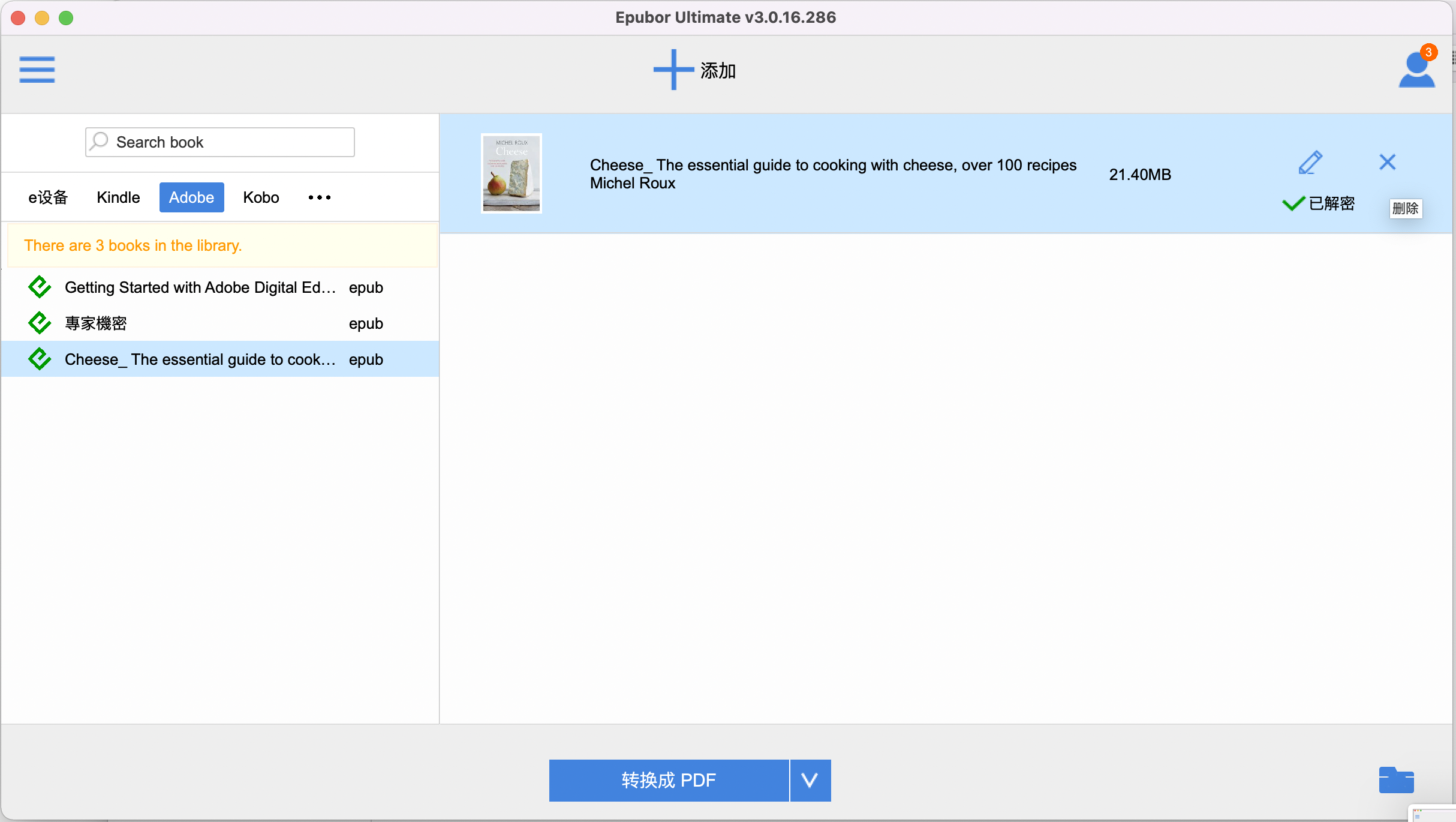Focus the Search book field
Image resolution: width=1456 pixels, height=822 pixels.
219,142
